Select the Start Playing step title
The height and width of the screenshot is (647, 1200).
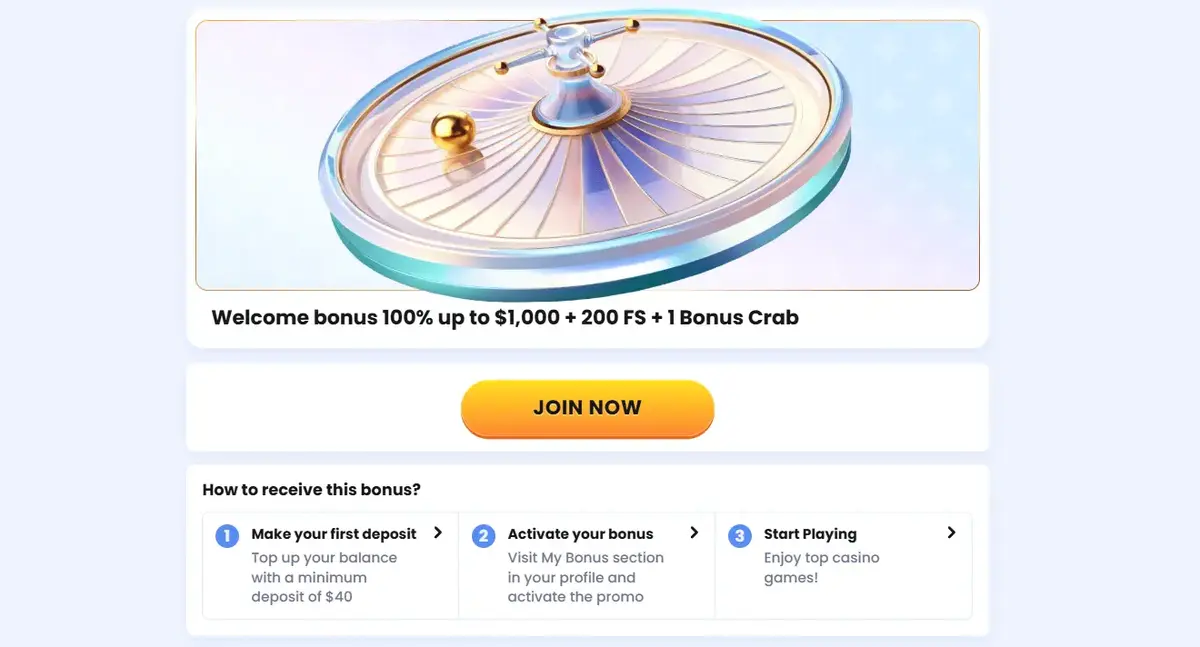(810, 534)
